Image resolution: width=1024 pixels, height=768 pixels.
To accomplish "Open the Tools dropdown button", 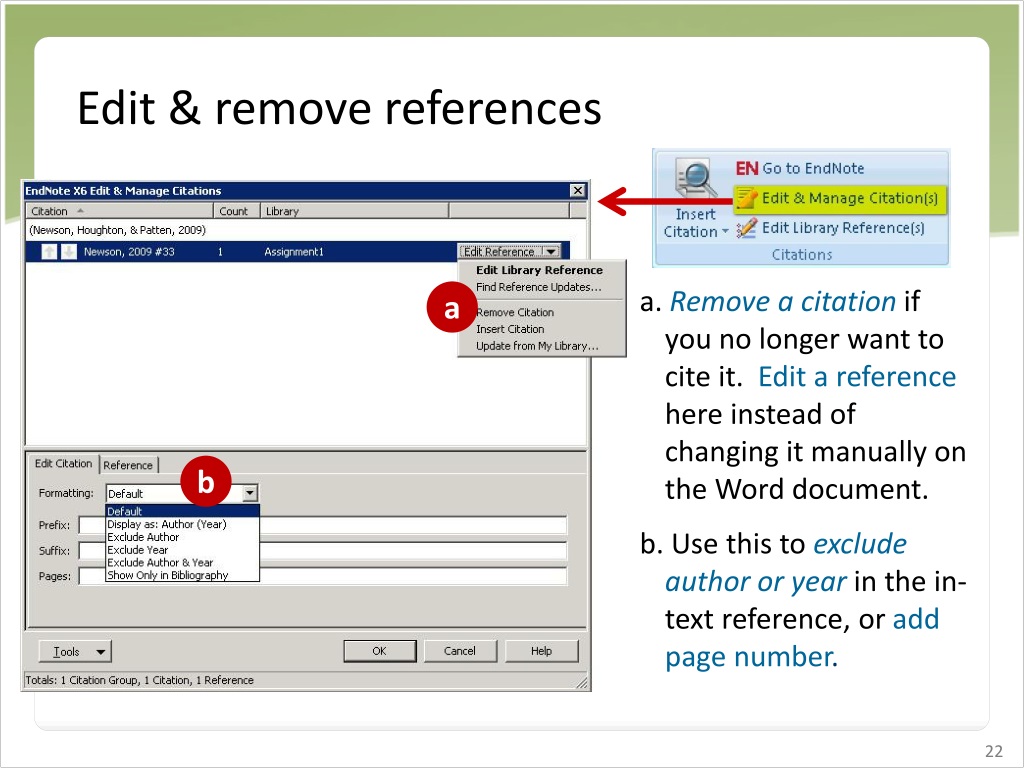I will [x=75, y=651].
